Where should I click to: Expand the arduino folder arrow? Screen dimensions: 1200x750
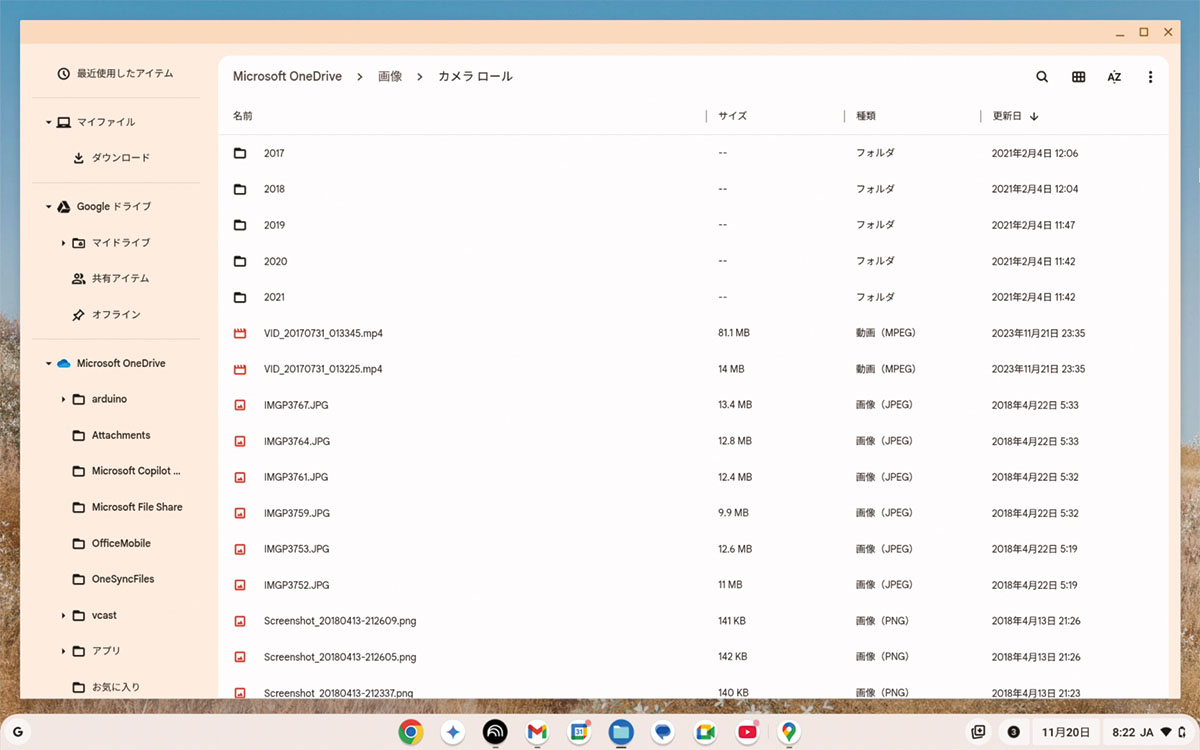pyautogui.click(x=63, y=399)
